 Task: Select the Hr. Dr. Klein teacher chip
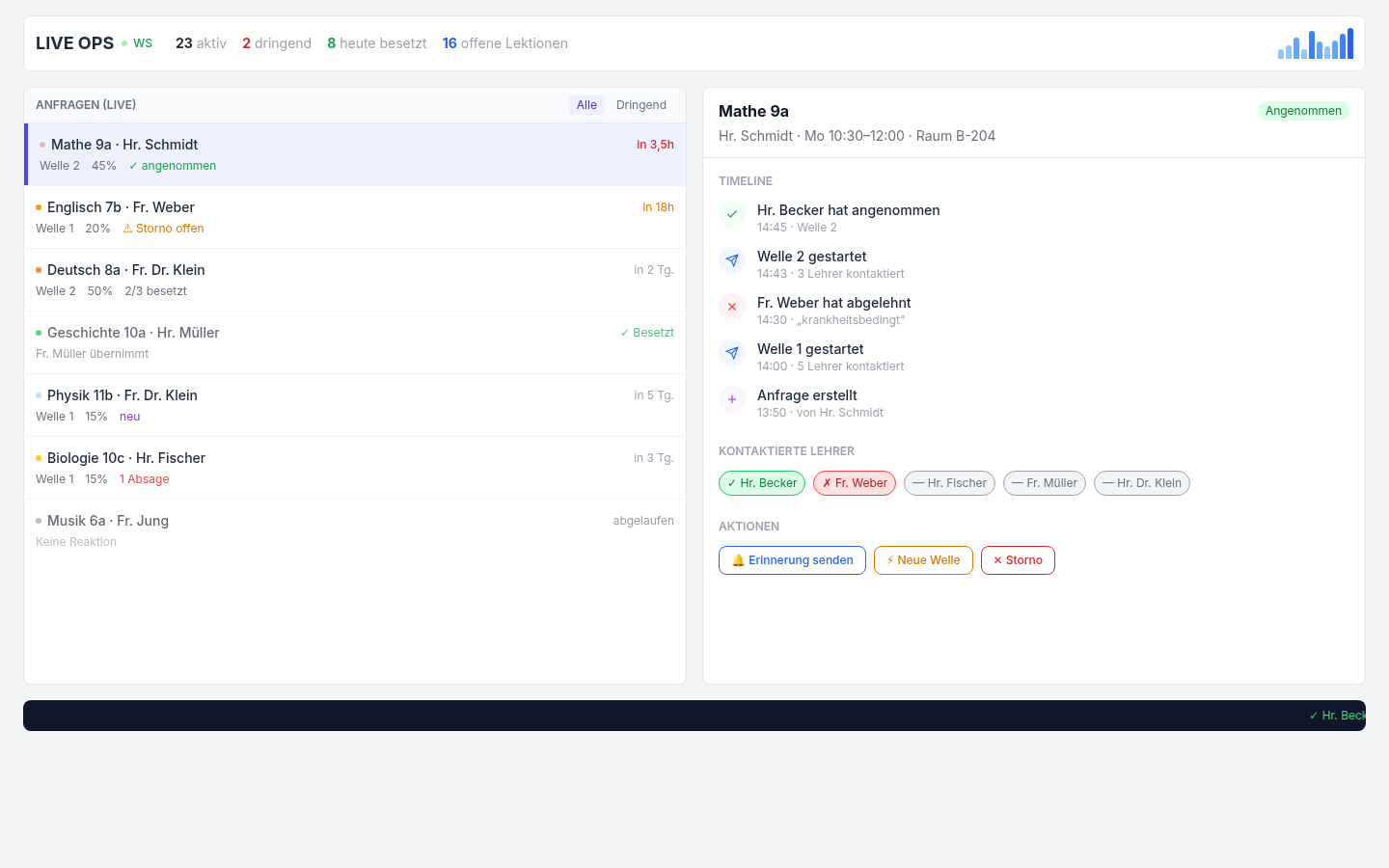1142,483
